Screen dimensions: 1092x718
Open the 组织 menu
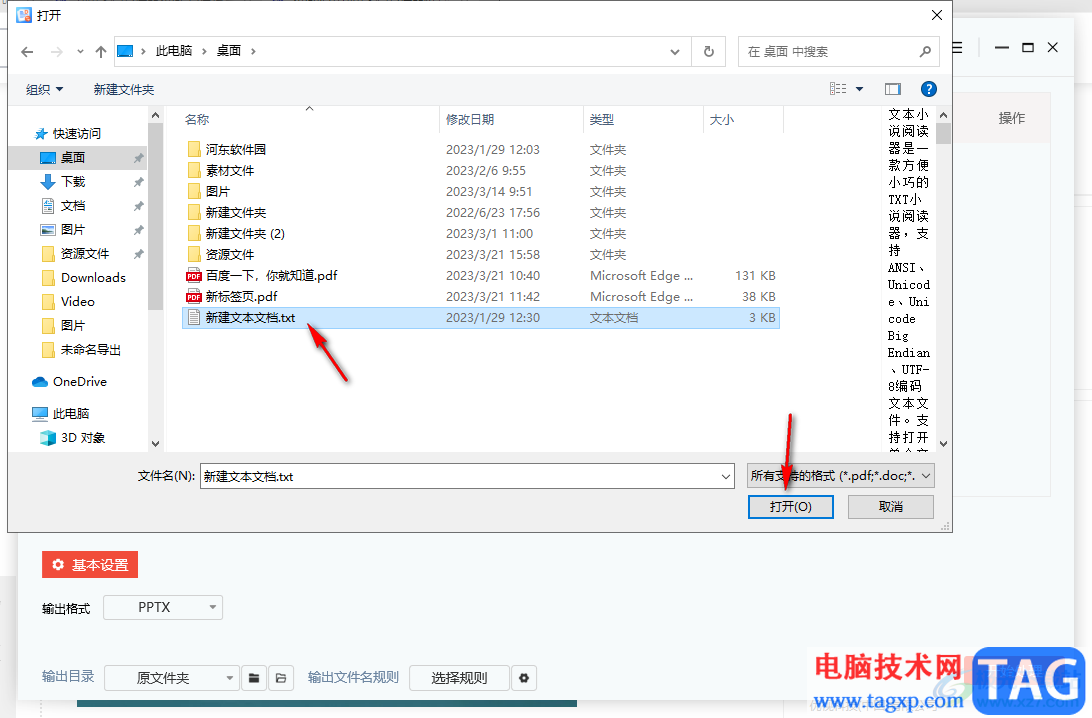coord(45,89)
